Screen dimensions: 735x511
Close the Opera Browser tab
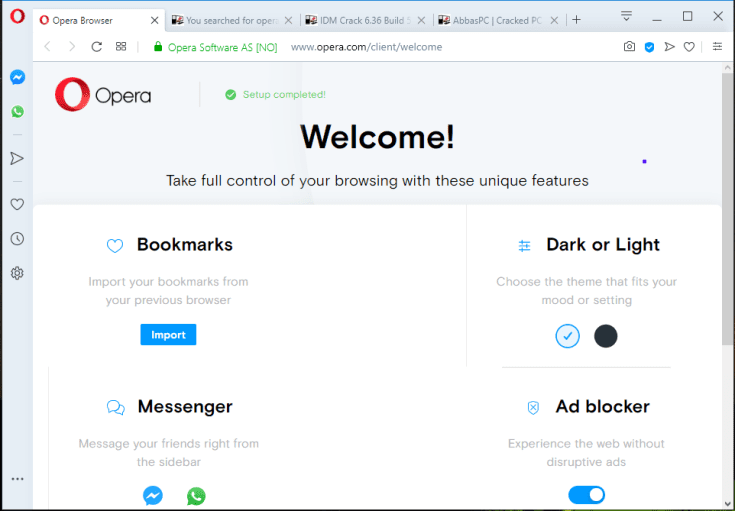(x=154, y=21)
